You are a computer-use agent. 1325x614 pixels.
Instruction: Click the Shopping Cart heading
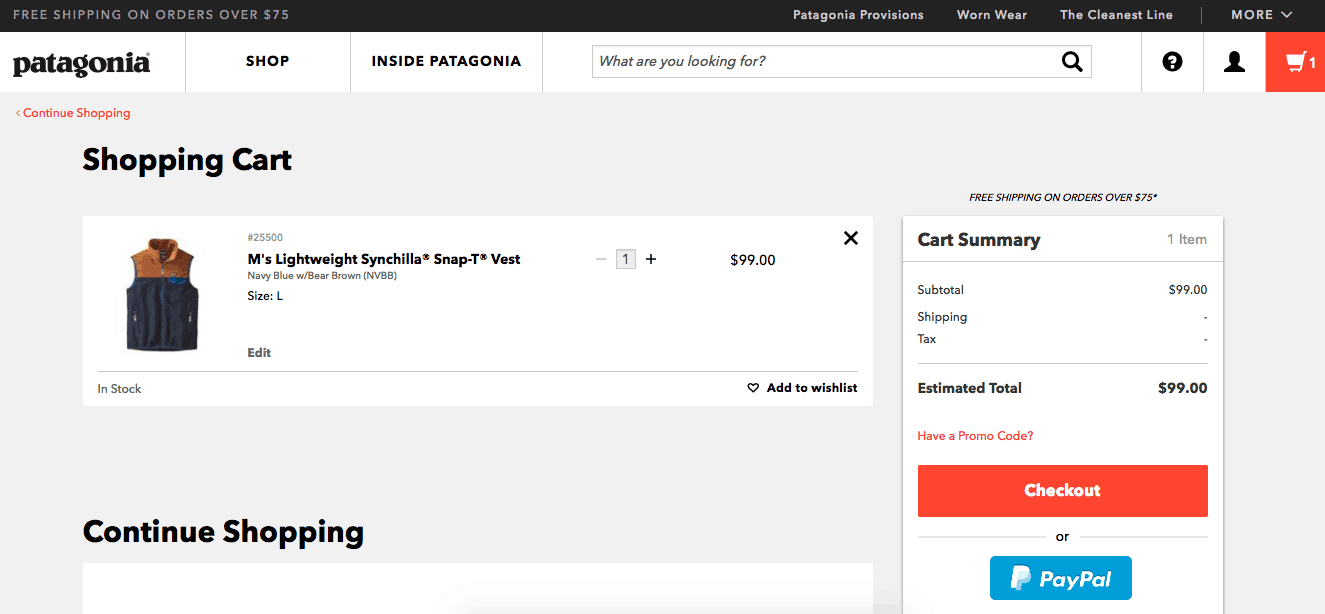pos(187,160)
